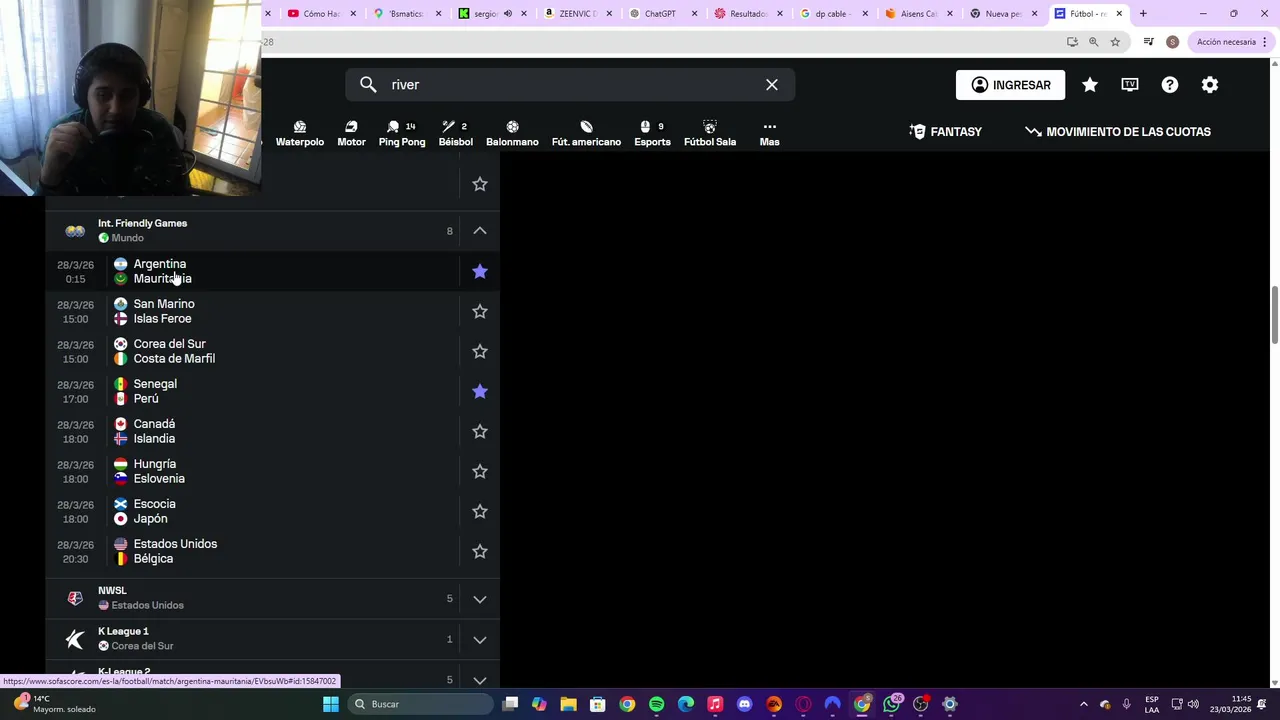This screenshot has height=720, width=1280.
Task: Select the Motor sport icon
Action: click(x=351, y=133)
